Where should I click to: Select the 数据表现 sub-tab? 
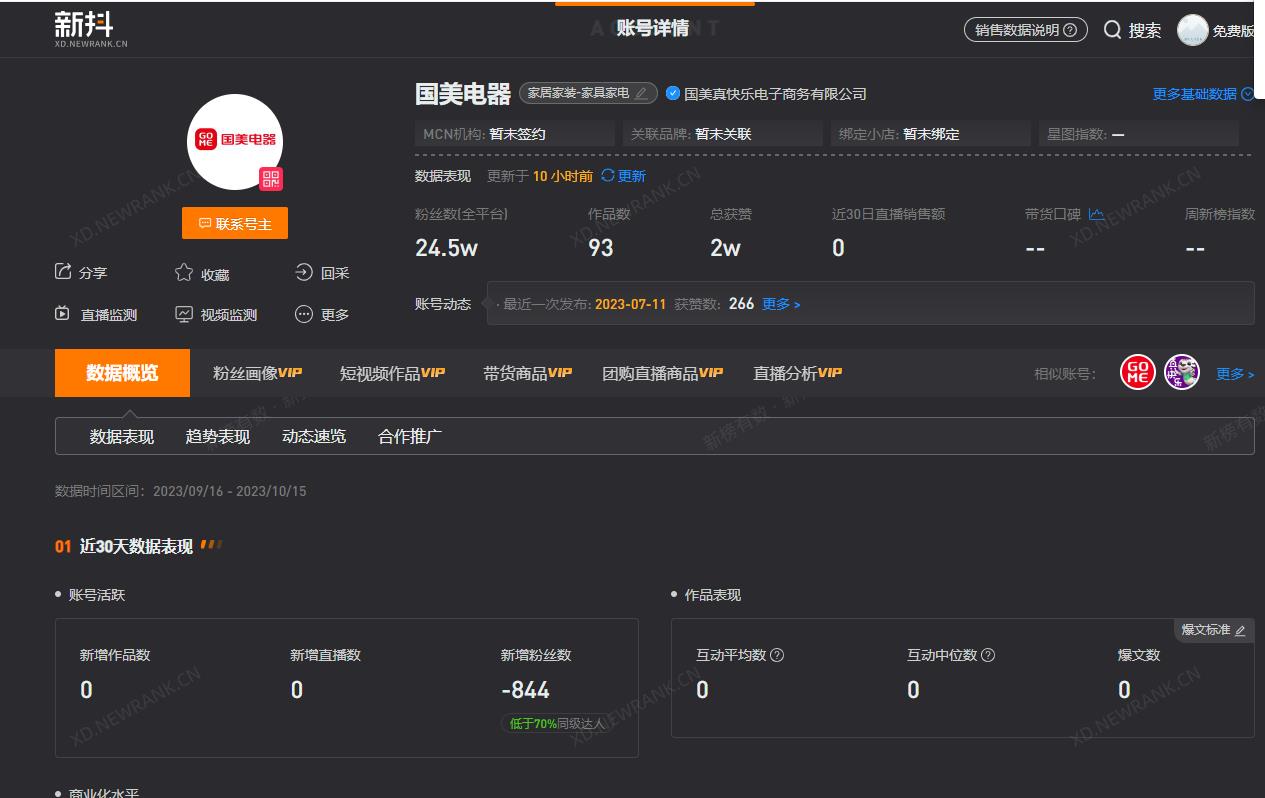tap(122, 436)
